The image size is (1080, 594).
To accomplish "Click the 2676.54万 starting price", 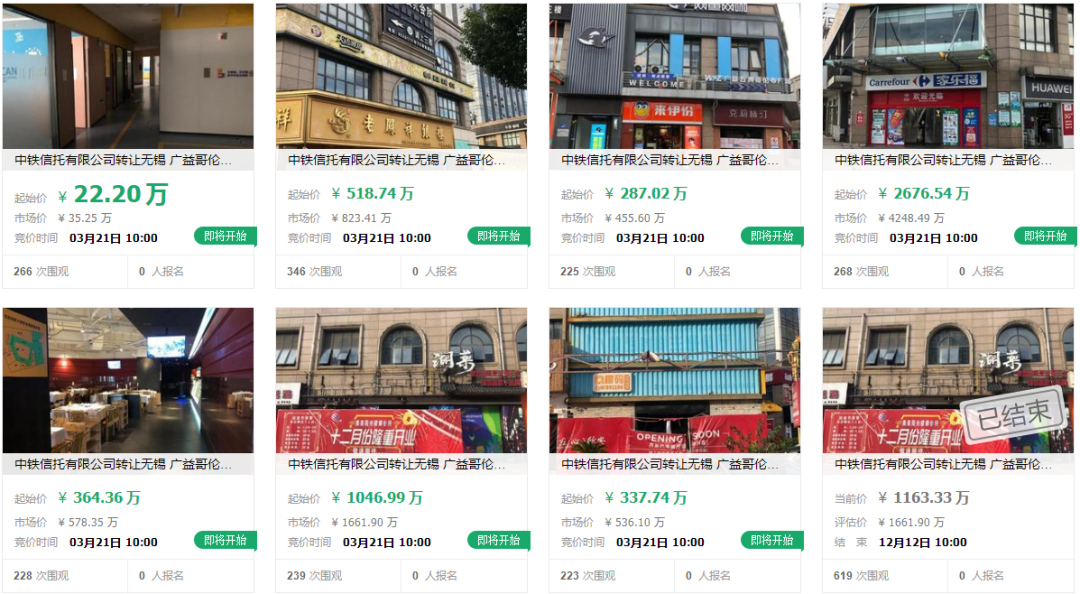I will (924, 194).
